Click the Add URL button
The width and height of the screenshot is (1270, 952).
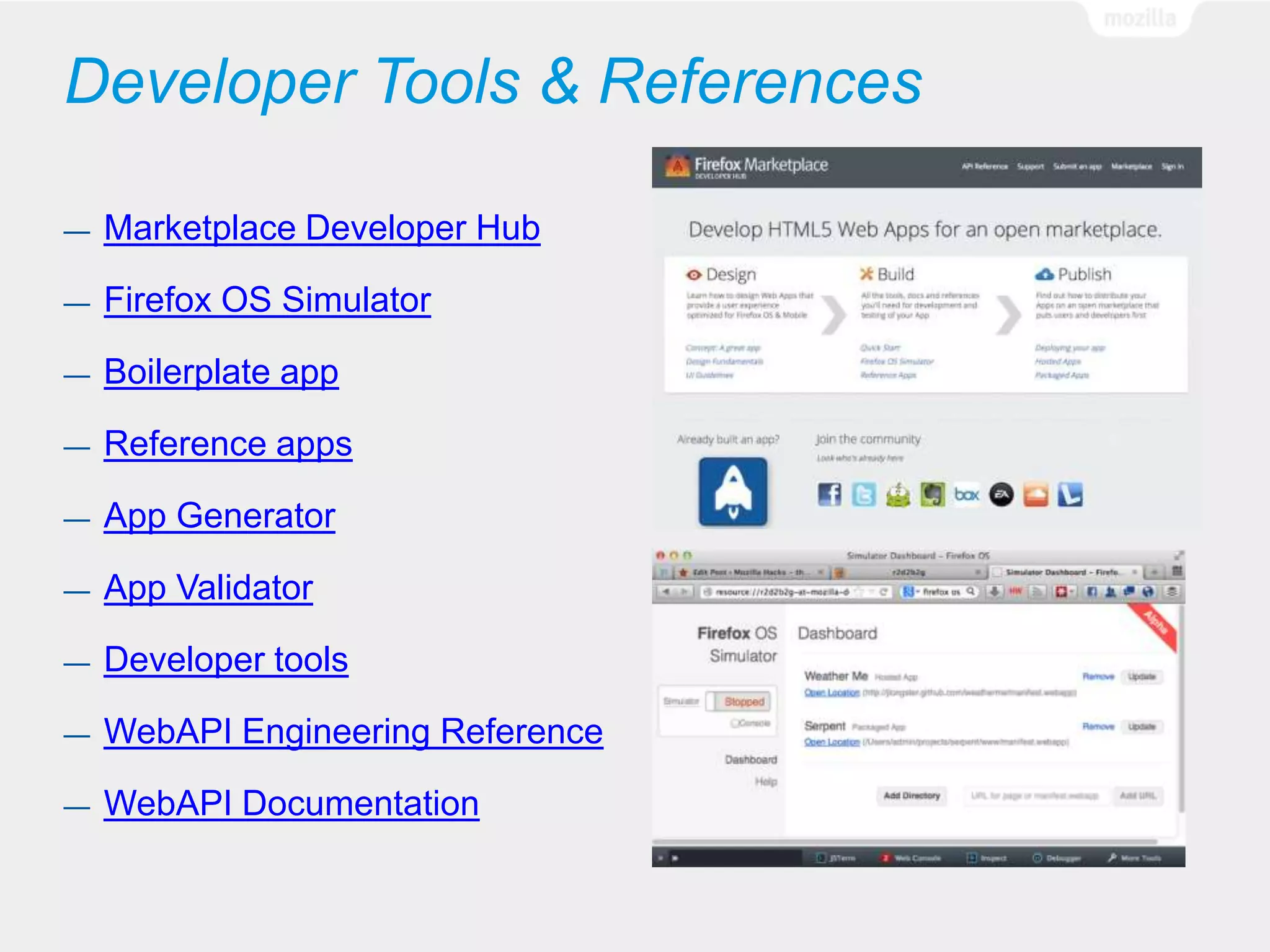click(x=1138, y=796)
